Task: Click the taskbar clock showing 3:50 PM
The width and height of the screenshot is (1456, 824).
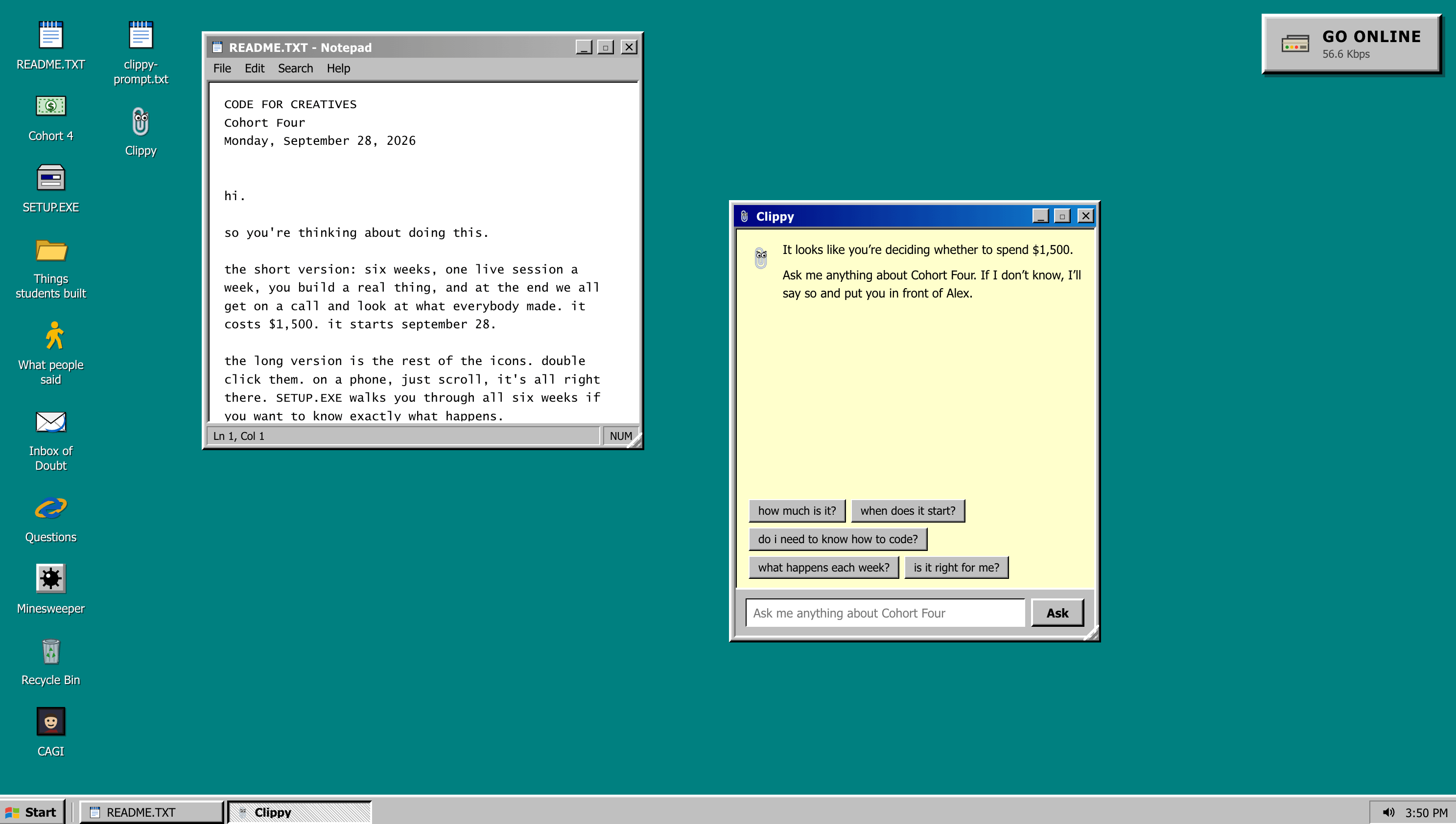Action: point(1426,813)
